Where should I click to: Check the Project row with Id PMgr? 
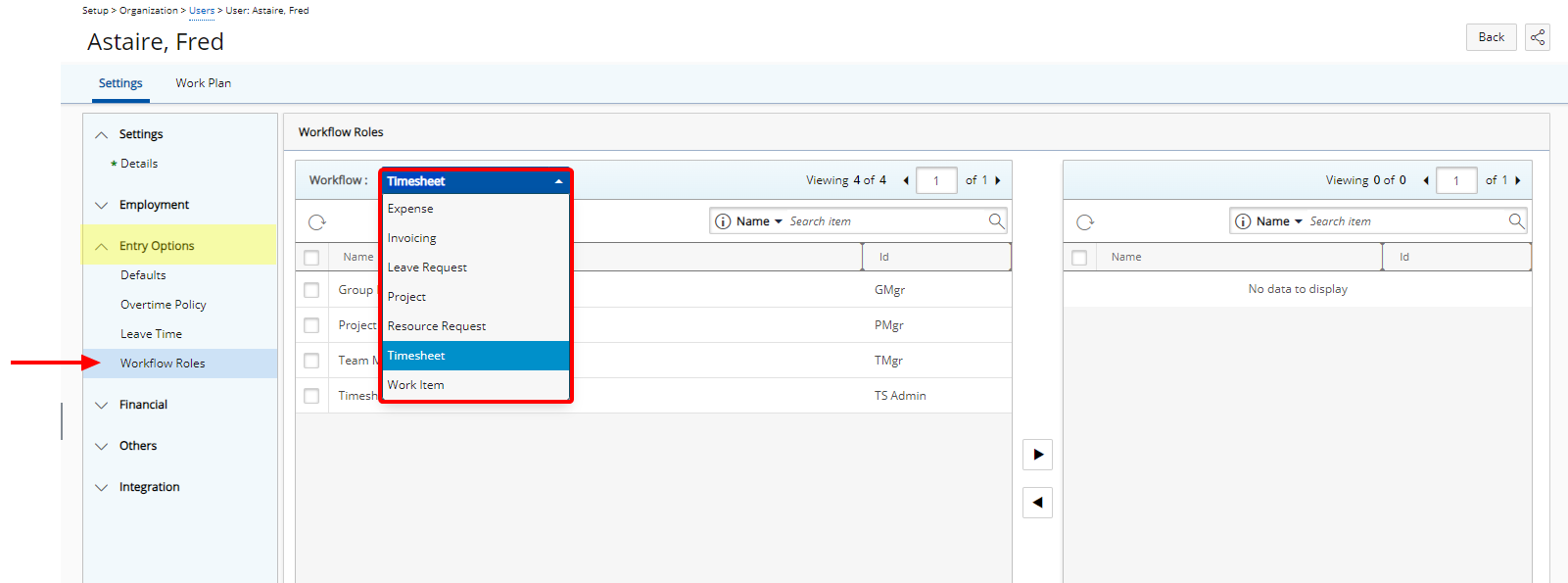(x=311, y=325)
